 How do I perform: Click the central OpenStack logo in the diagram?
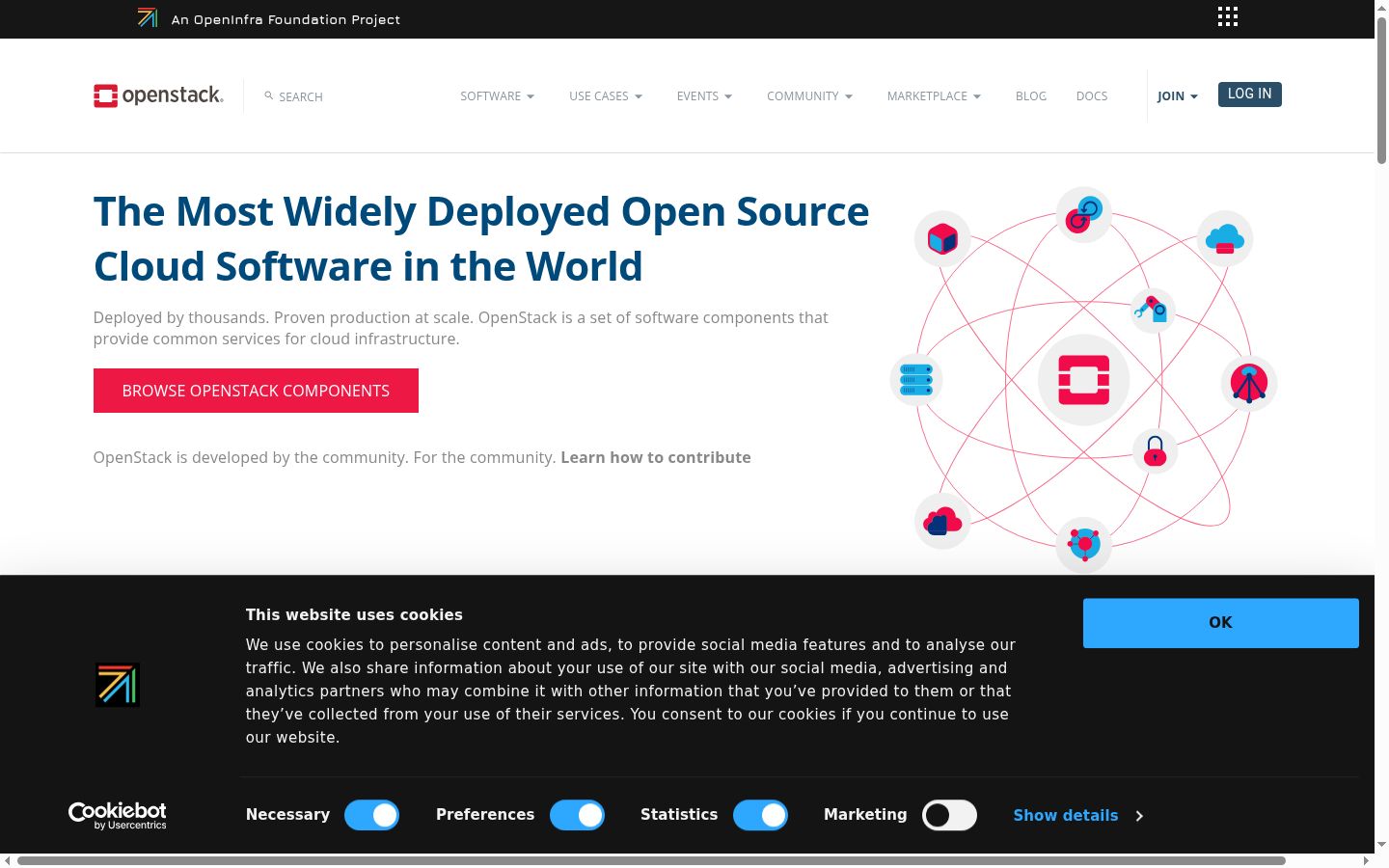tap(1083, 380)
